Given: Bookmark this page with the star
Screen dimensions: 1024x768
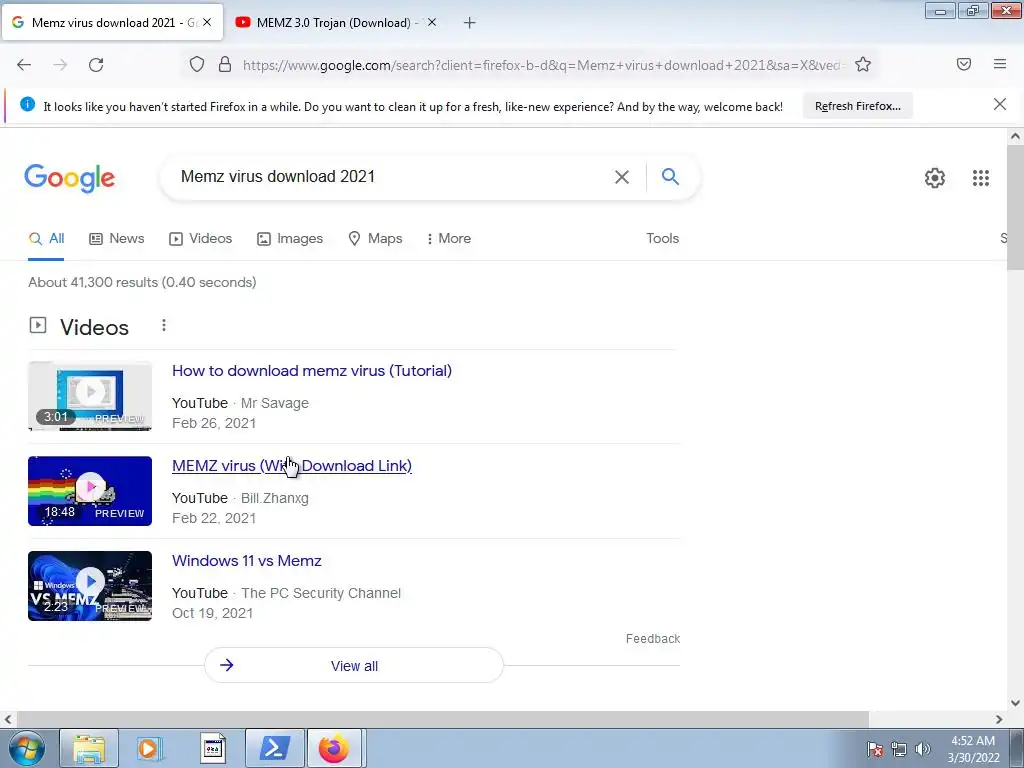Looking at the screenshot, I should click(863, 65).
